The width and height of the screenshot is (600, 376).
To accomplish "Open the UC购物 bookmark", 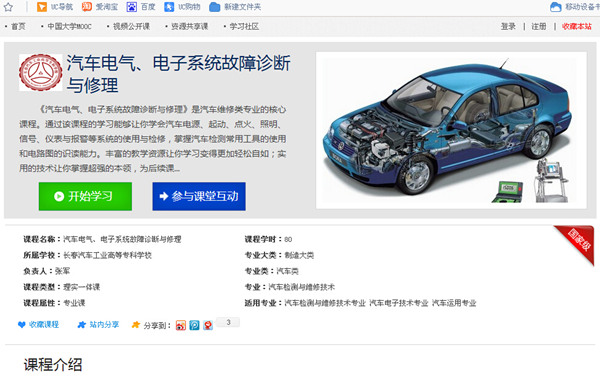I will point(182,7).
